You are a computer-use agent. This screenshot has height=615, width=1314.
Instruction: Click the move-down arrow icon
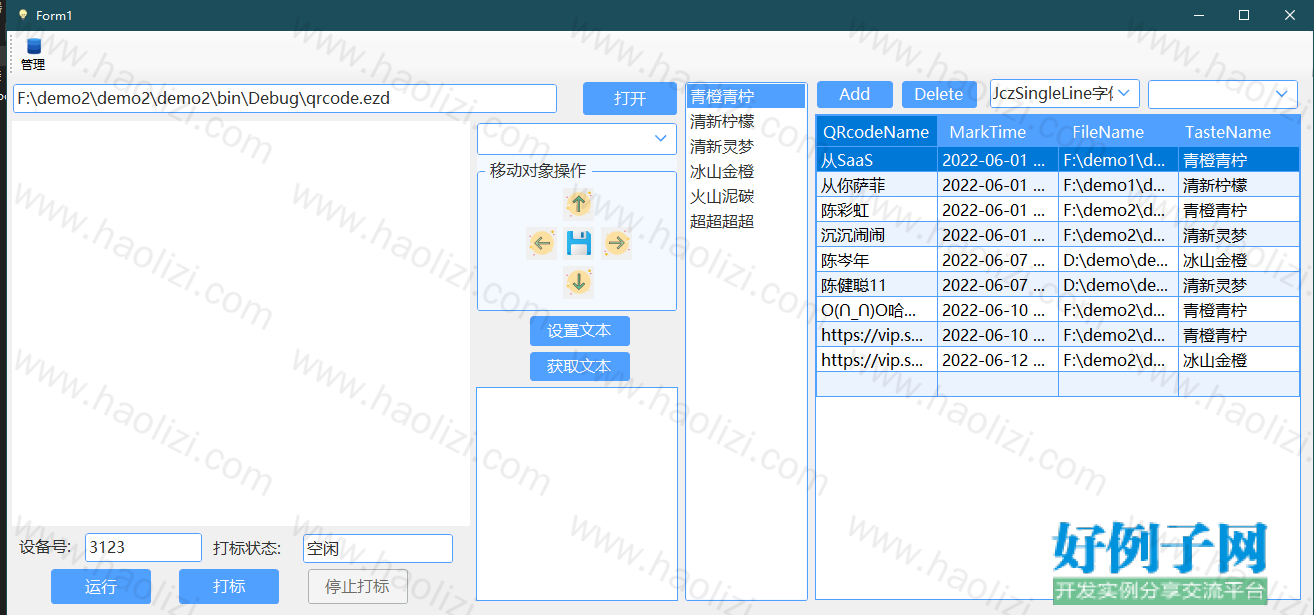pyautogui.click(x=578, y=282)
